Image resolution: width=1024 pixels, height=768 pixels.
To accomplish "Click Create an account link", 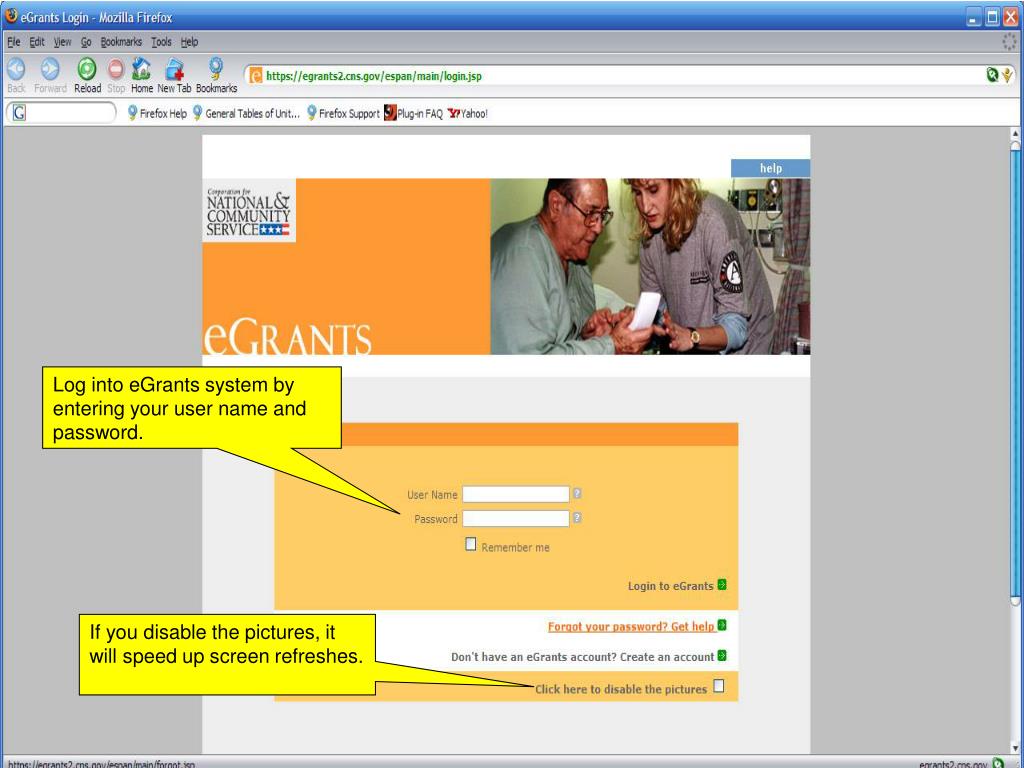I will tap(667, 657).
